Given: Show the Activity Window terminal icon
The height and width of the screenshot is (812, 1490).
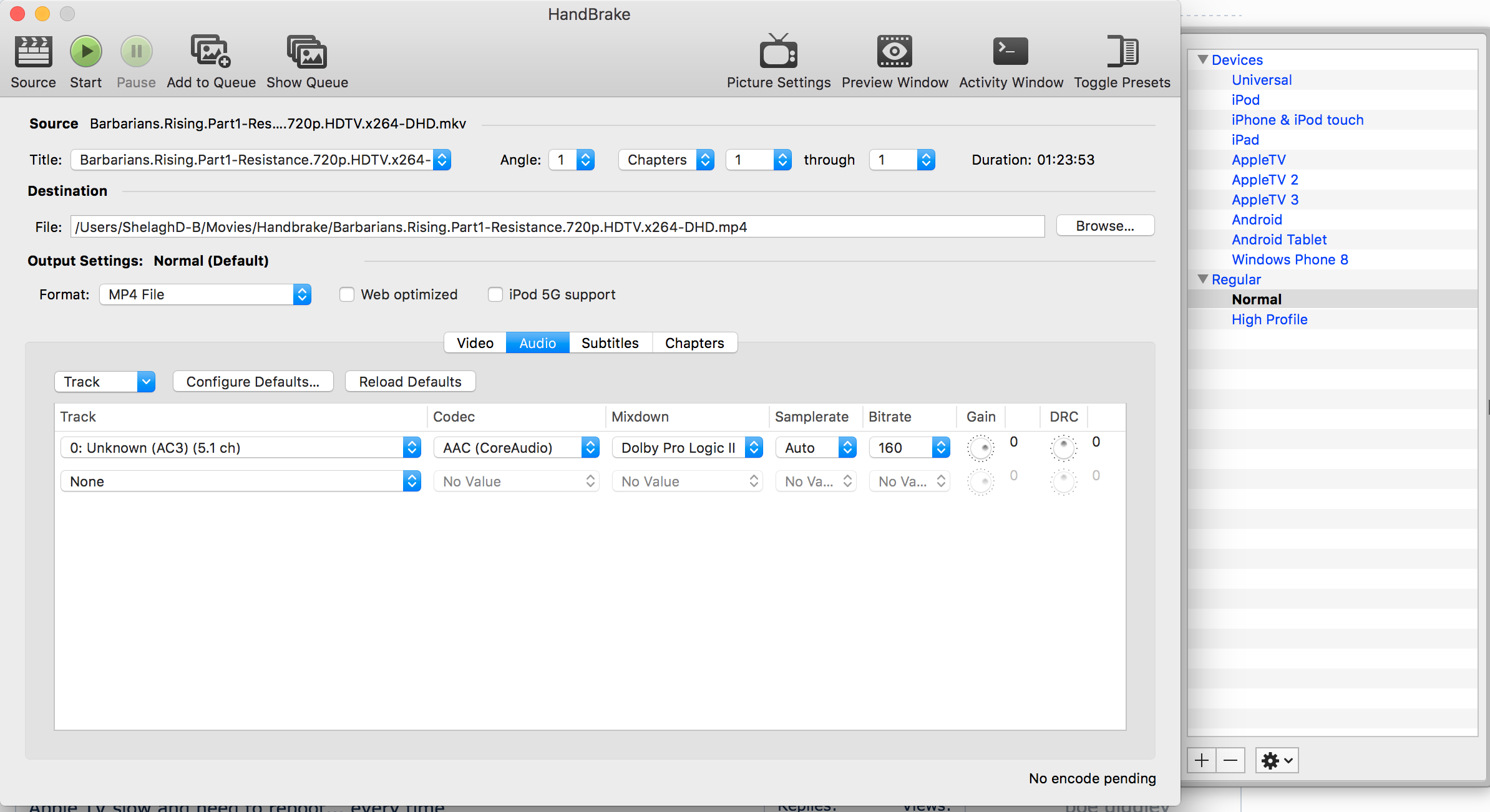Looking at the screenshot, I should pyautogui.click(x=1010, y=52).
